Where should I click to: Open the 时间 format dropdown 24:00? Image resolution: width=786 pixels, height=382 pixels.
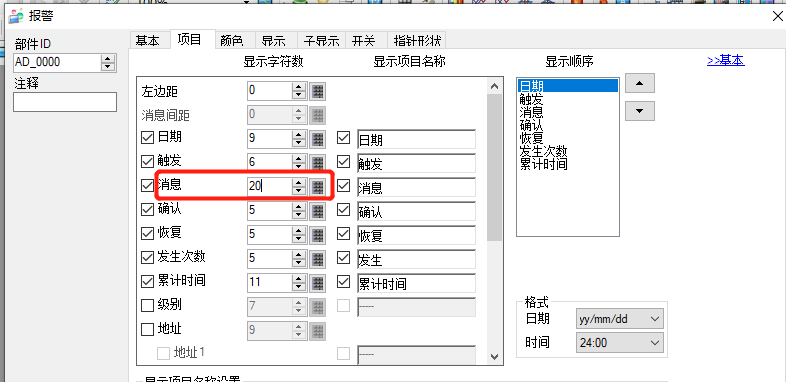click(620, 343)
